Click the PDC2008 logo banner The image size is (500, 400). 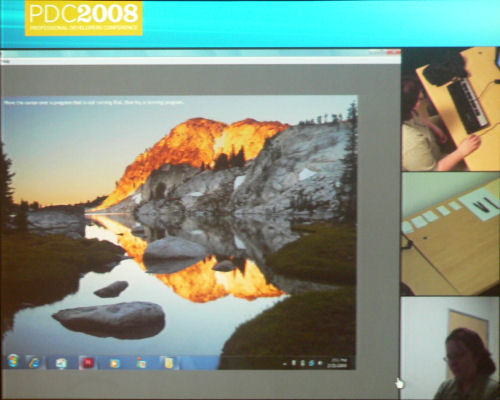(x=84, y=18)
